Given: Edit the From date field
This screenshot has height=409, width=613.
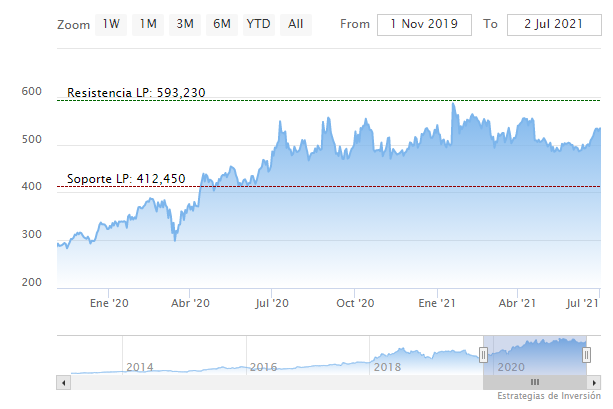Looking at the screenshot, I should coord(424,24).
